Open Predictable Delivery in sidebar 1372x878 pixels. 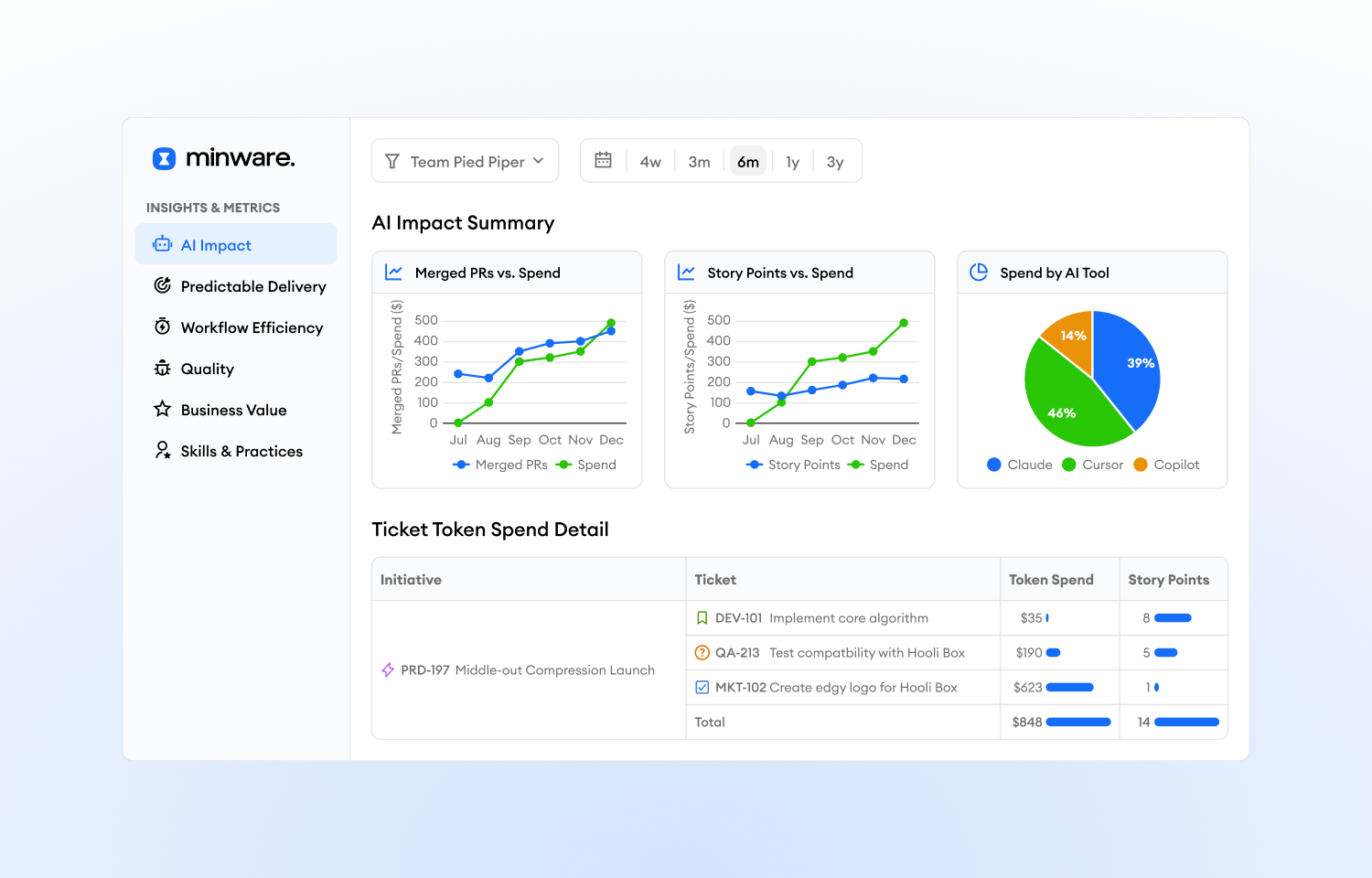(236, 285)
